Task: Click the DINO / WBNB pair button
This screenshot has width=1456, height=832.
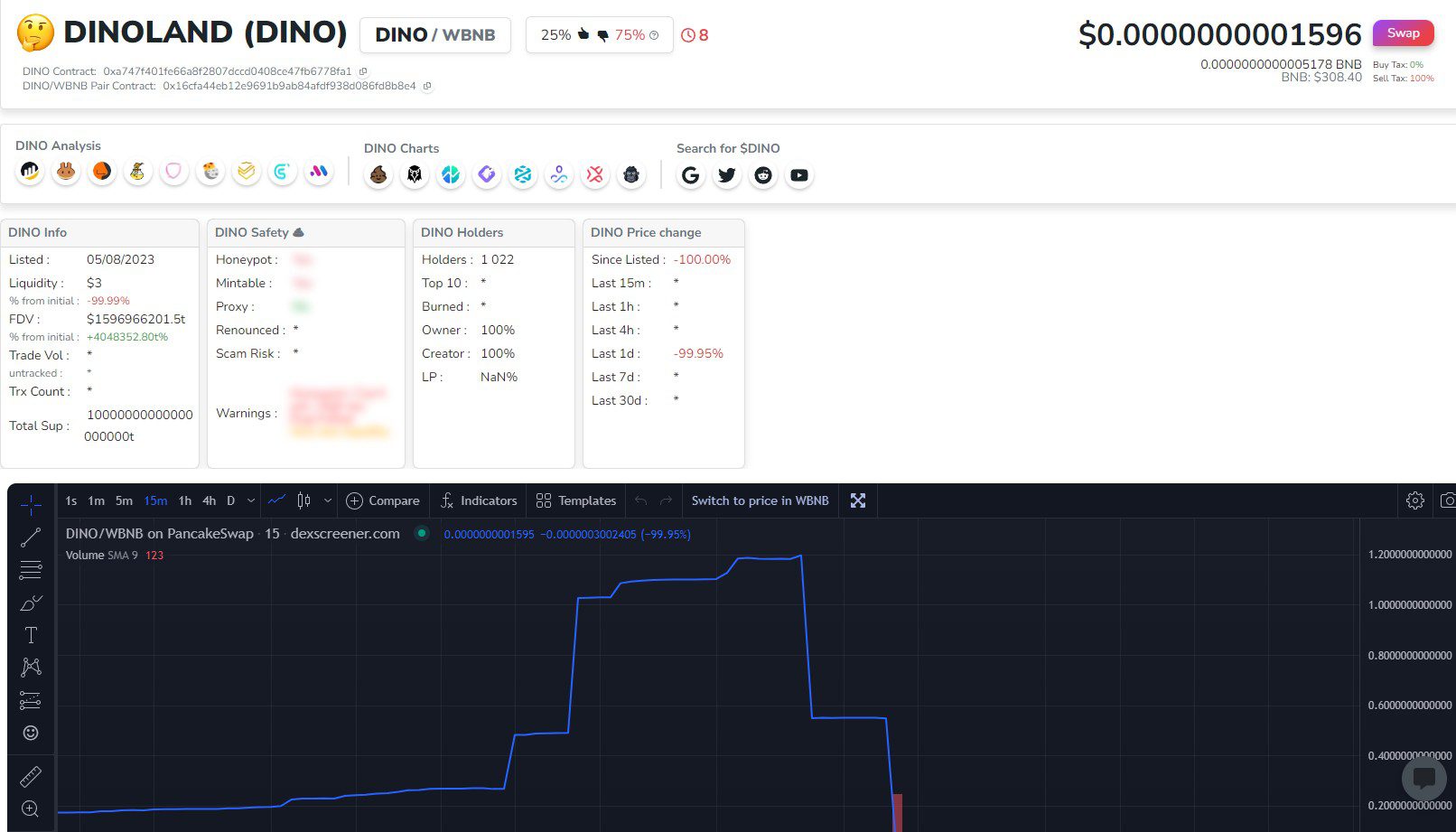Action: pyautogui.click(x=435, y=35)
